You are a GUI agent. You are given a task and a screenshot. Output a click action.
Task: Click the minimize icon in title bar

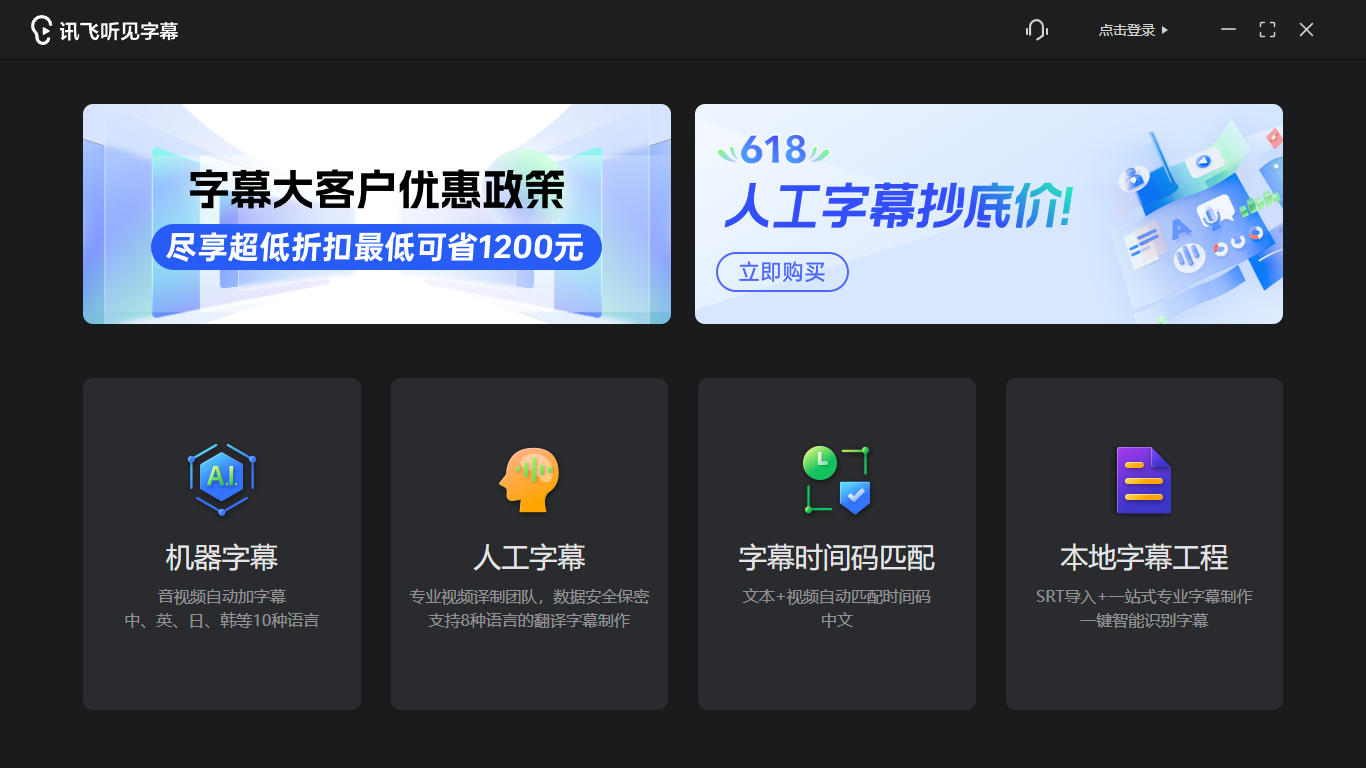coord(1227,29)
